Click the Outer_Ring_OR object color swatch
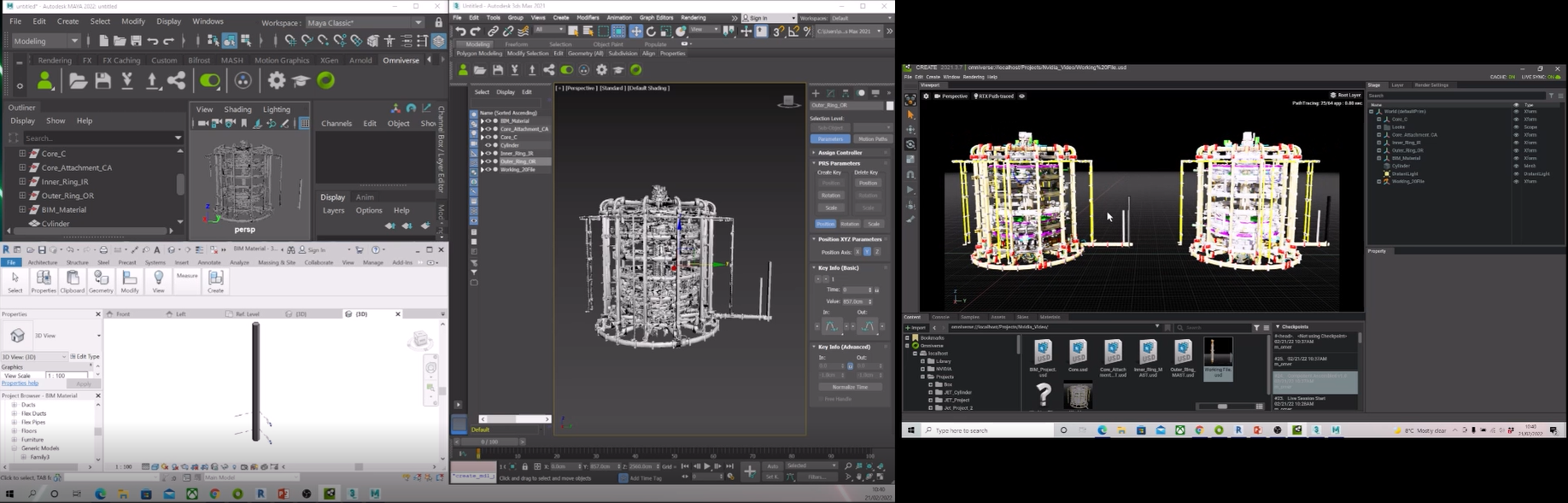This screenshot has height=503, width=1568. [x=890, y=106]
